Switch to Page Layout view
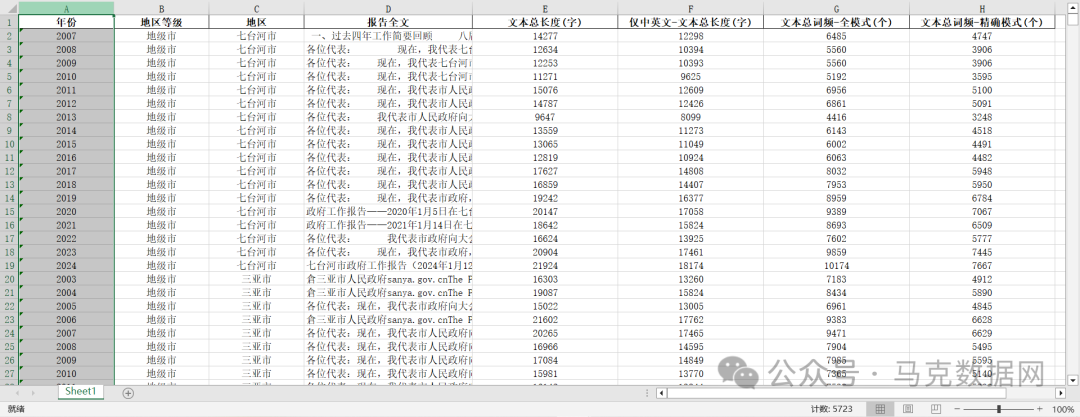1080x417 pixels. pos(907,409)
